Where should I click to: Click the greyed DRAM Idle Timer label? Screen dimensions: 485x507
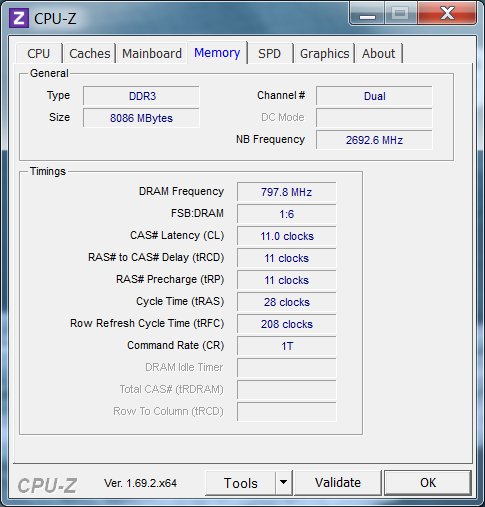[x=184, y=367]
